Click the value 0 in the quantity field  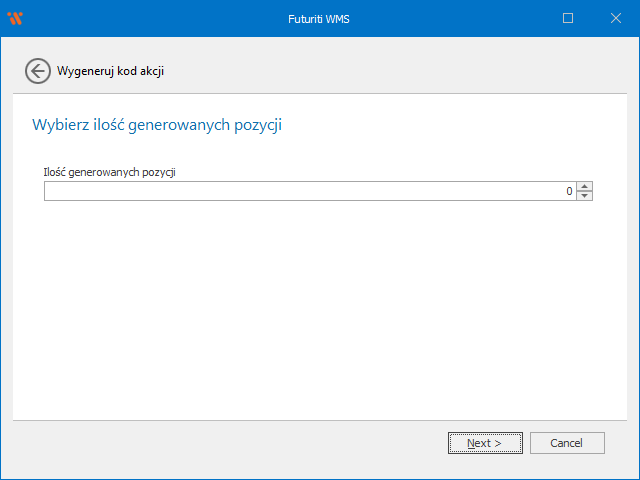[x=569, y=191]
